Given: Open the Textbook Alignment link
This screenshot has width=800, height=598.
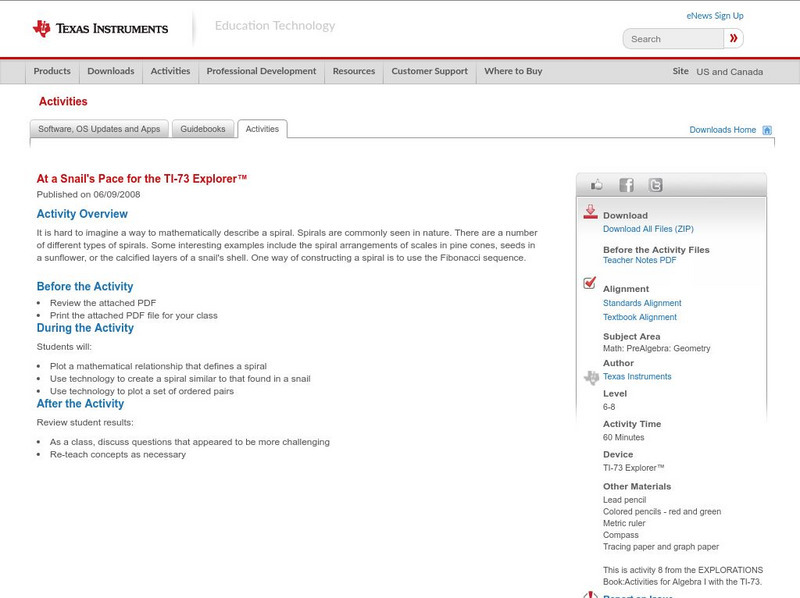Looking at the screenshot, I should [640, 317].
